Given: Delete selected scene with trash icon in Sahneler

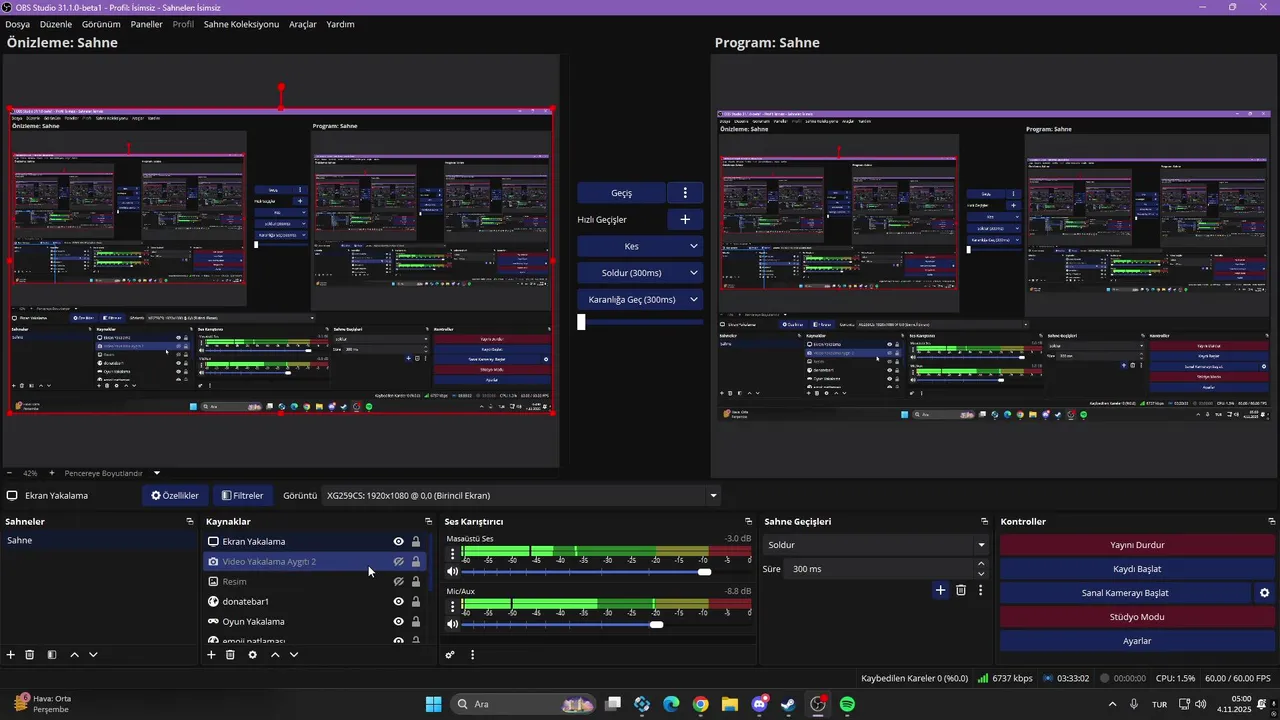Looking at the screenshot, I should tap(30, 654).
